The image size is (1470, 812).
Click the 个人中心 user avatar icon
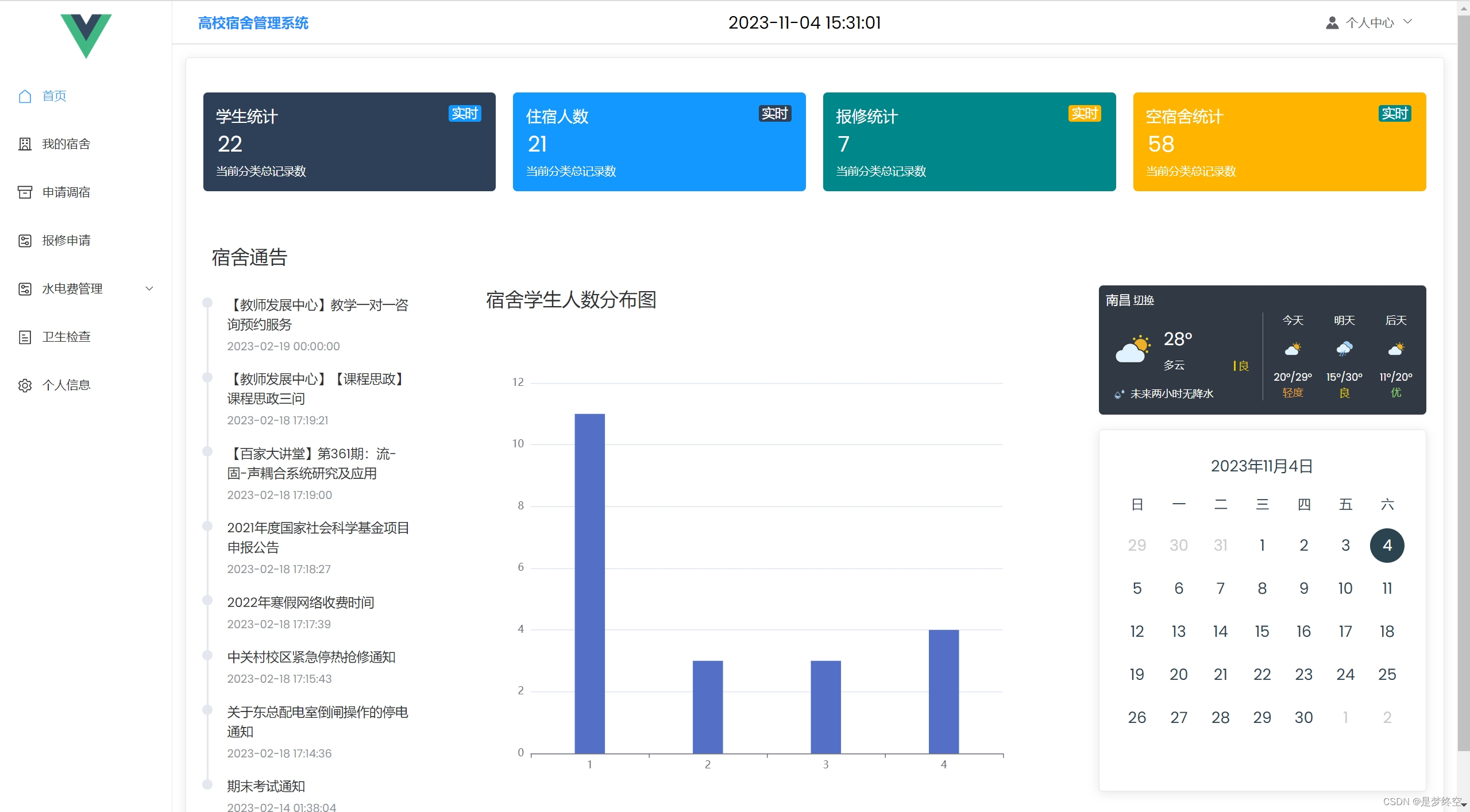pos(1333,22)
